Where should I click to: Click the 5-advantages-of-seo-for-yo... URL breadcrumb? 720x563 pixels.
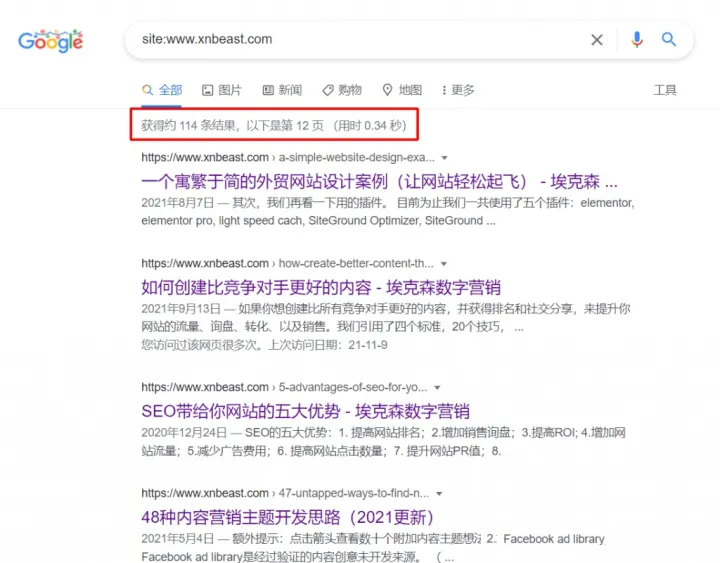pyautogui.click(x=284, y=388)
